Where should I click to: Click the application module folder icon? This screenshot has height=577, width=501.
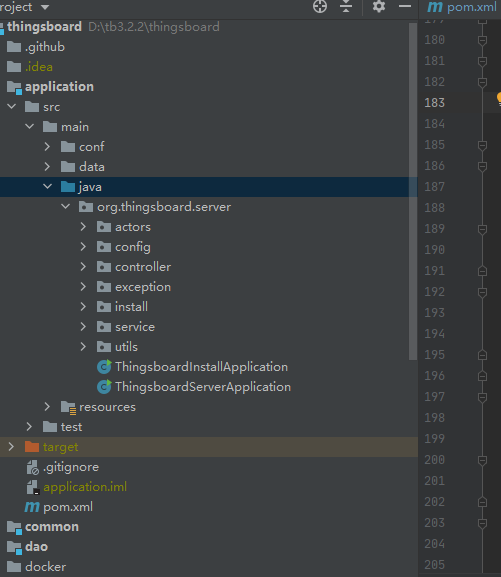click(14, 87)
